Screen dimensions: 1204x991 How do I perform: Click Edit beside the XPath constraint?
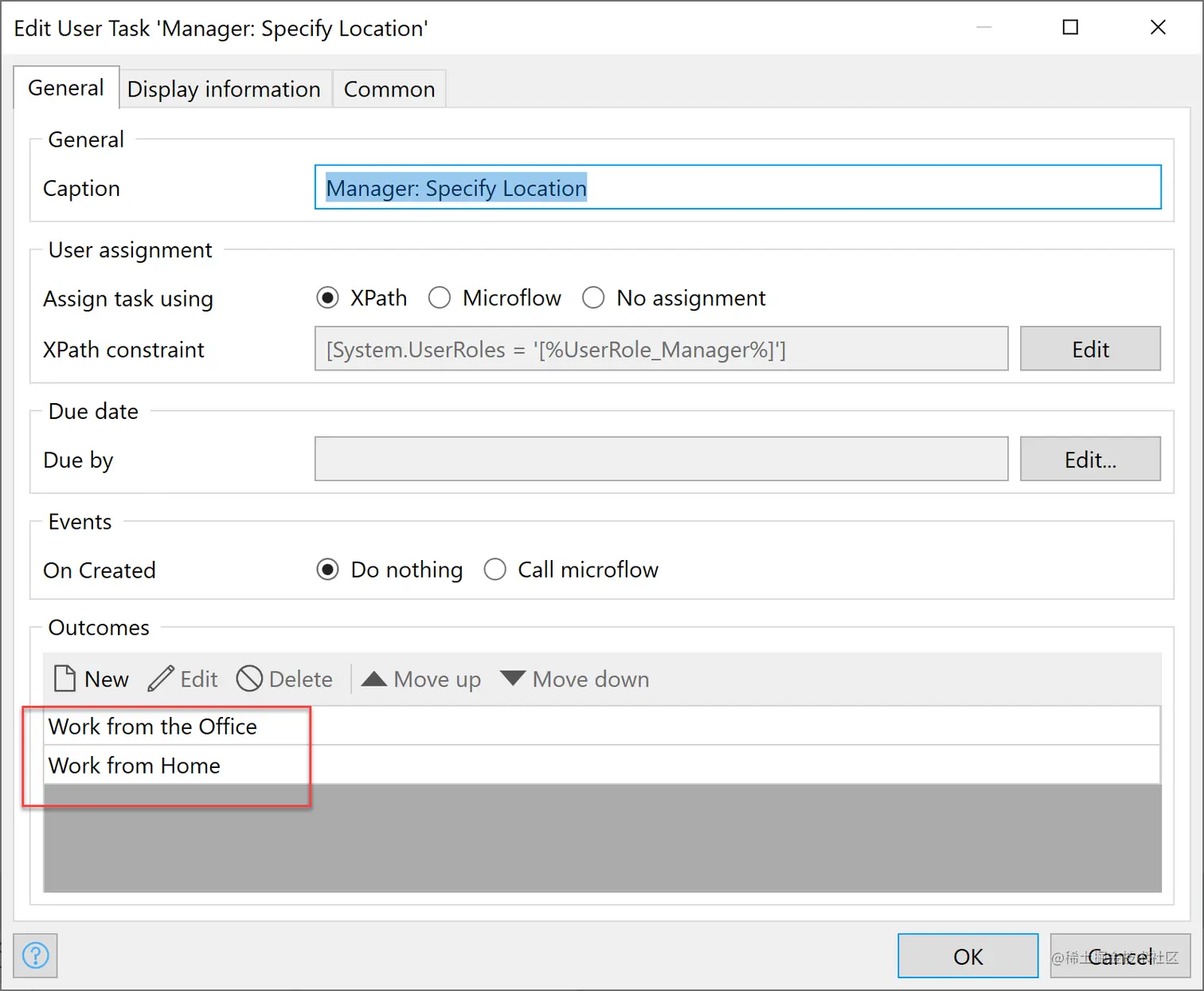[1090, 349]
